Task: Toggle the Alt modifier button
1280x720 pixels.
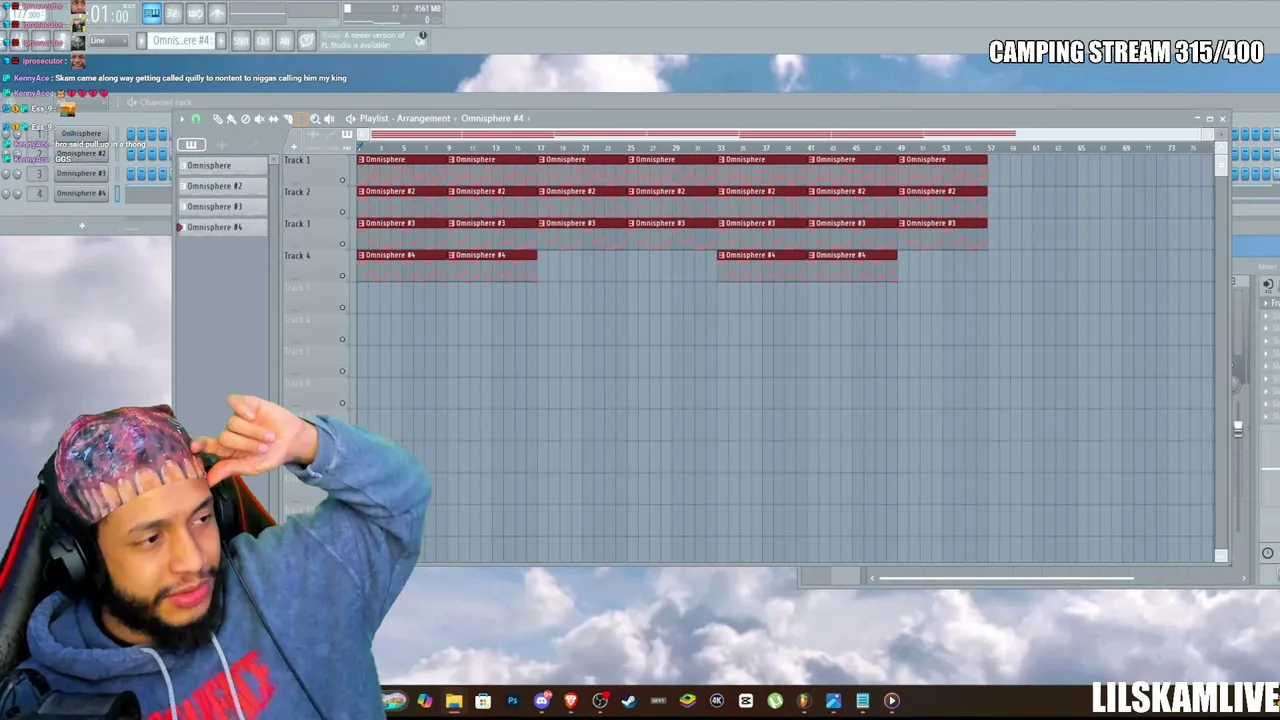Action: [x=285, y=41]
